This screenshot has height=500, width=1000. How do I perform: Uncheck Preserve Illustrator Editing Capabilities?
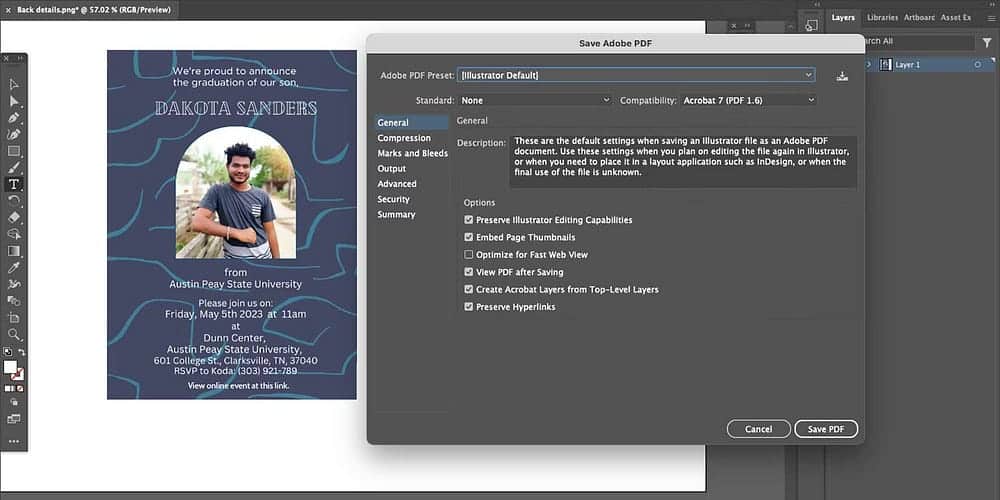click(469, 220)
